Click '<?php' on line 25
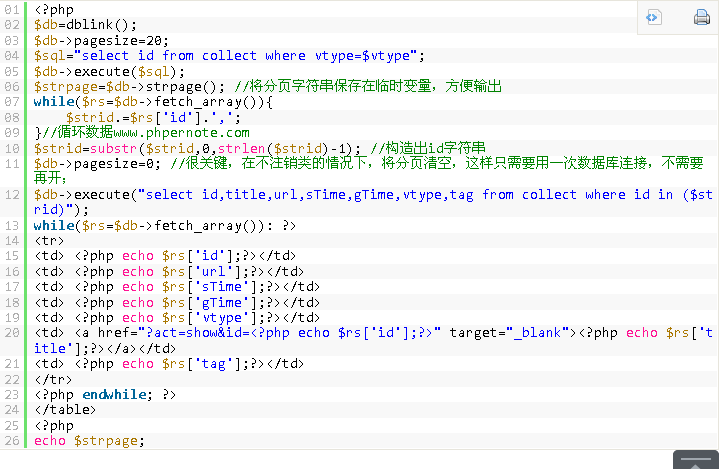The height and width of the screenshot is (469, 723). 53,426
